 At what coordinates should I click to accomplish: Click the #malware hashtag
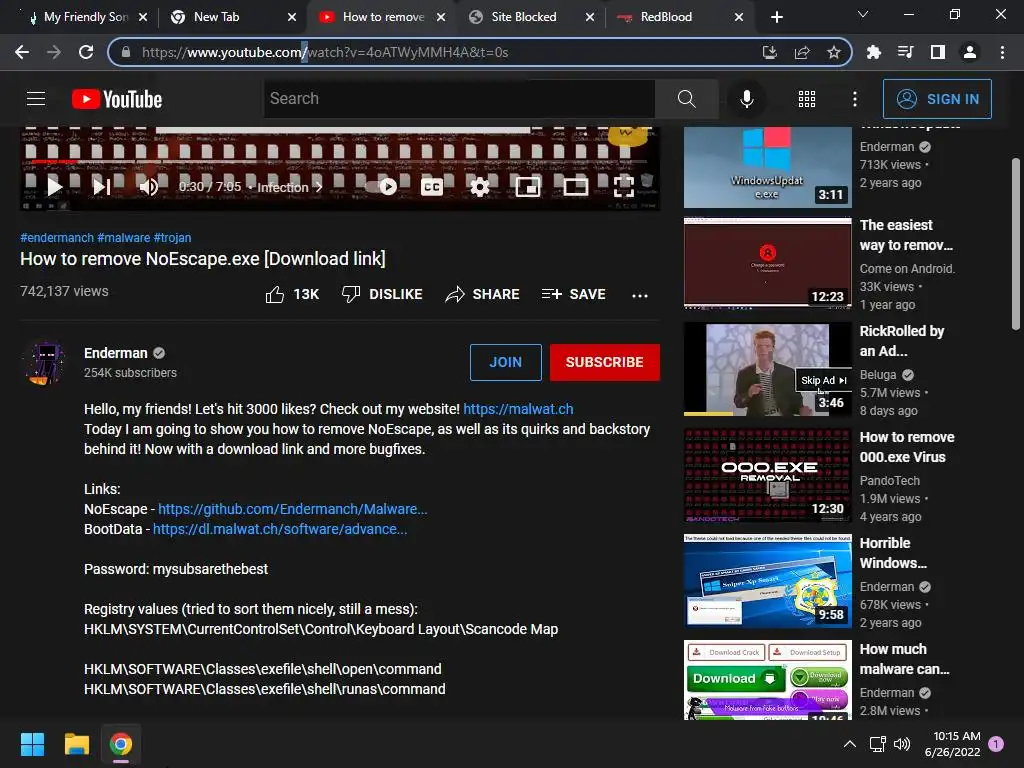point(123,238)
